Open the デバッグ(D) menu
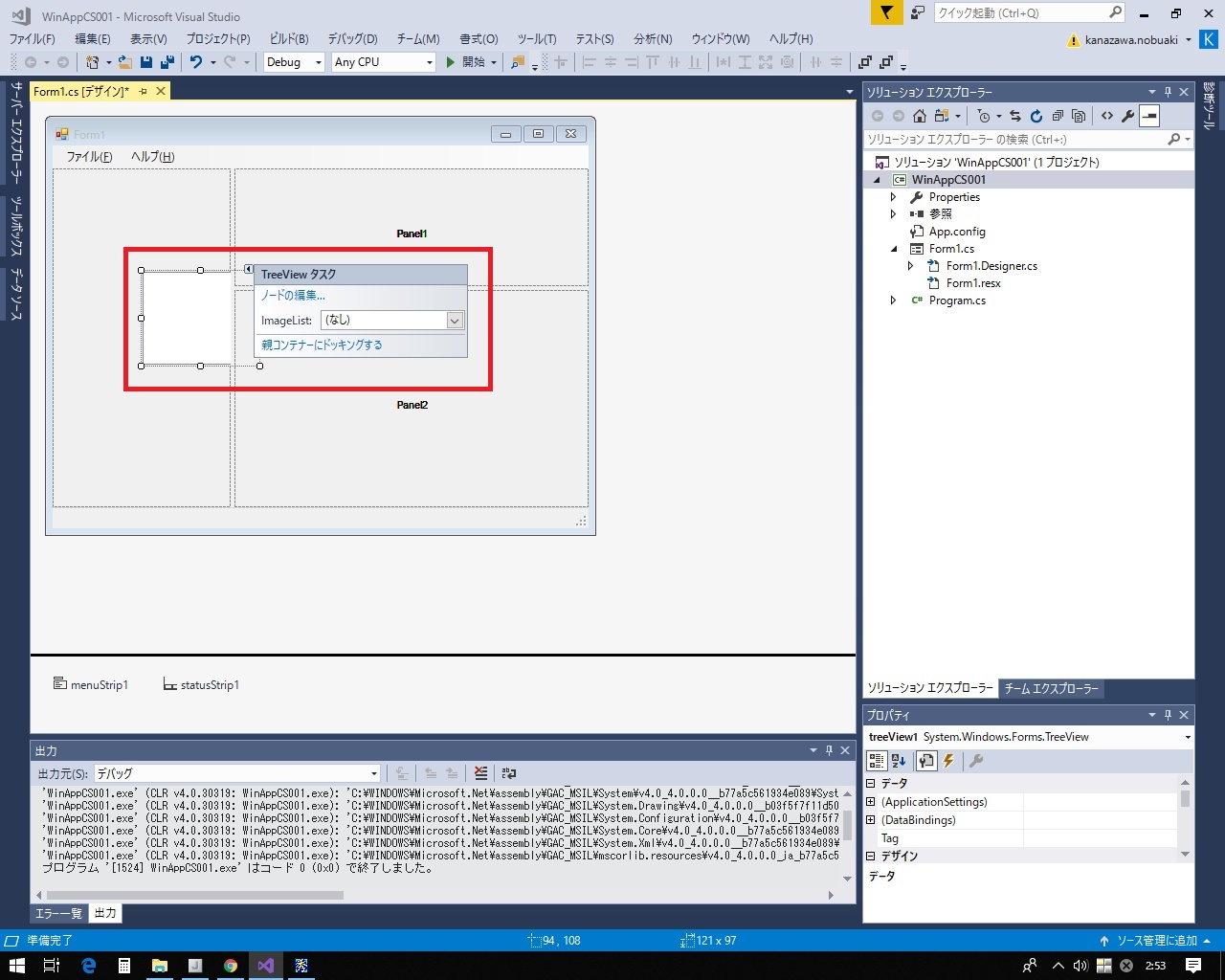 click(x=353, y=39)
